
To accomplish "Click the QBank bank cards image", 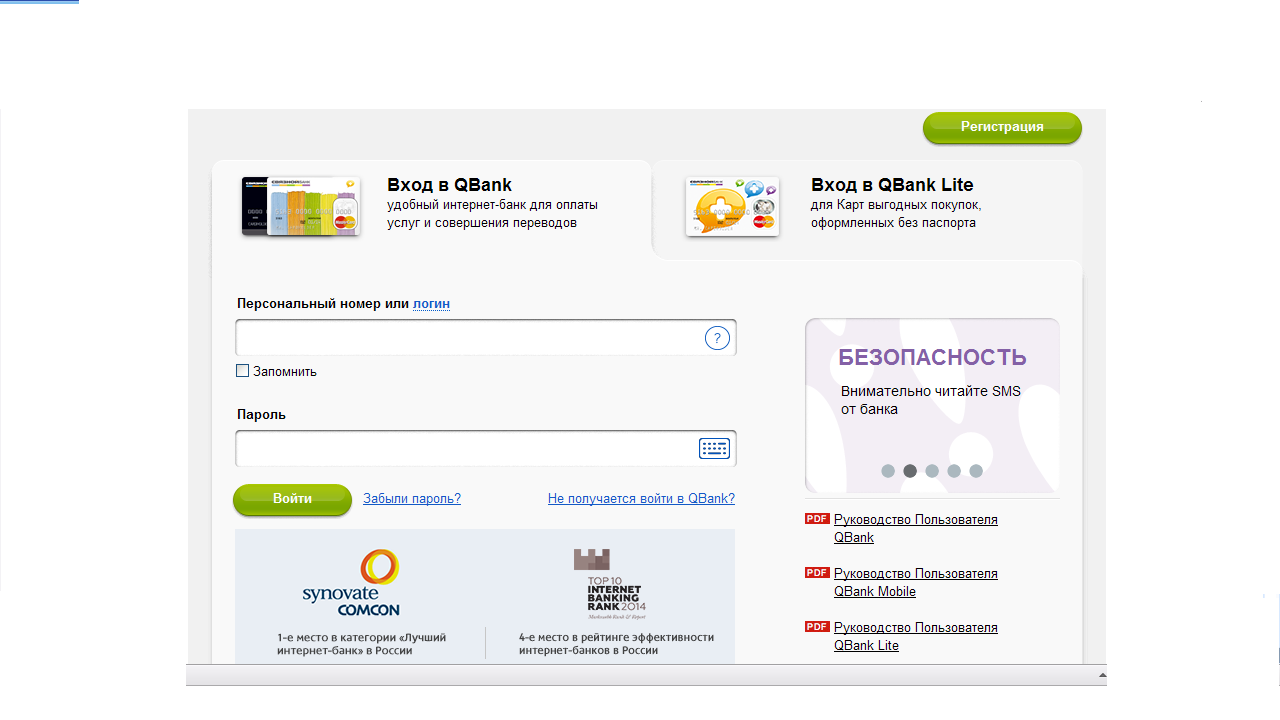I will point(300,206).
